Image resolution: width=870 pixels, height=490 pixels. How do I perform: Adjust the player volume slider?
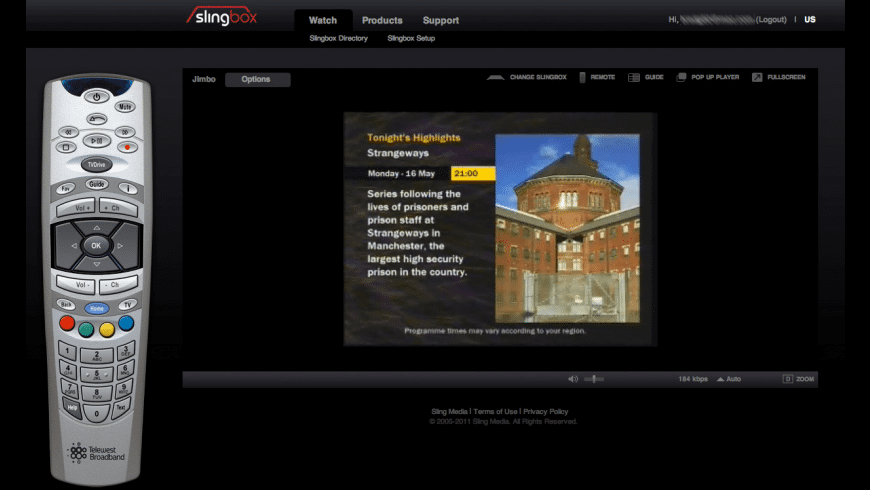[x=594, y=379]
